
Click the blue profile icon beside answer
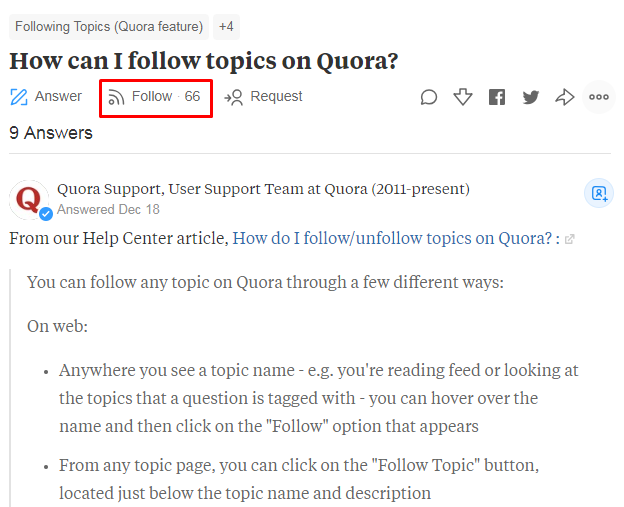(x=599, y=193)
